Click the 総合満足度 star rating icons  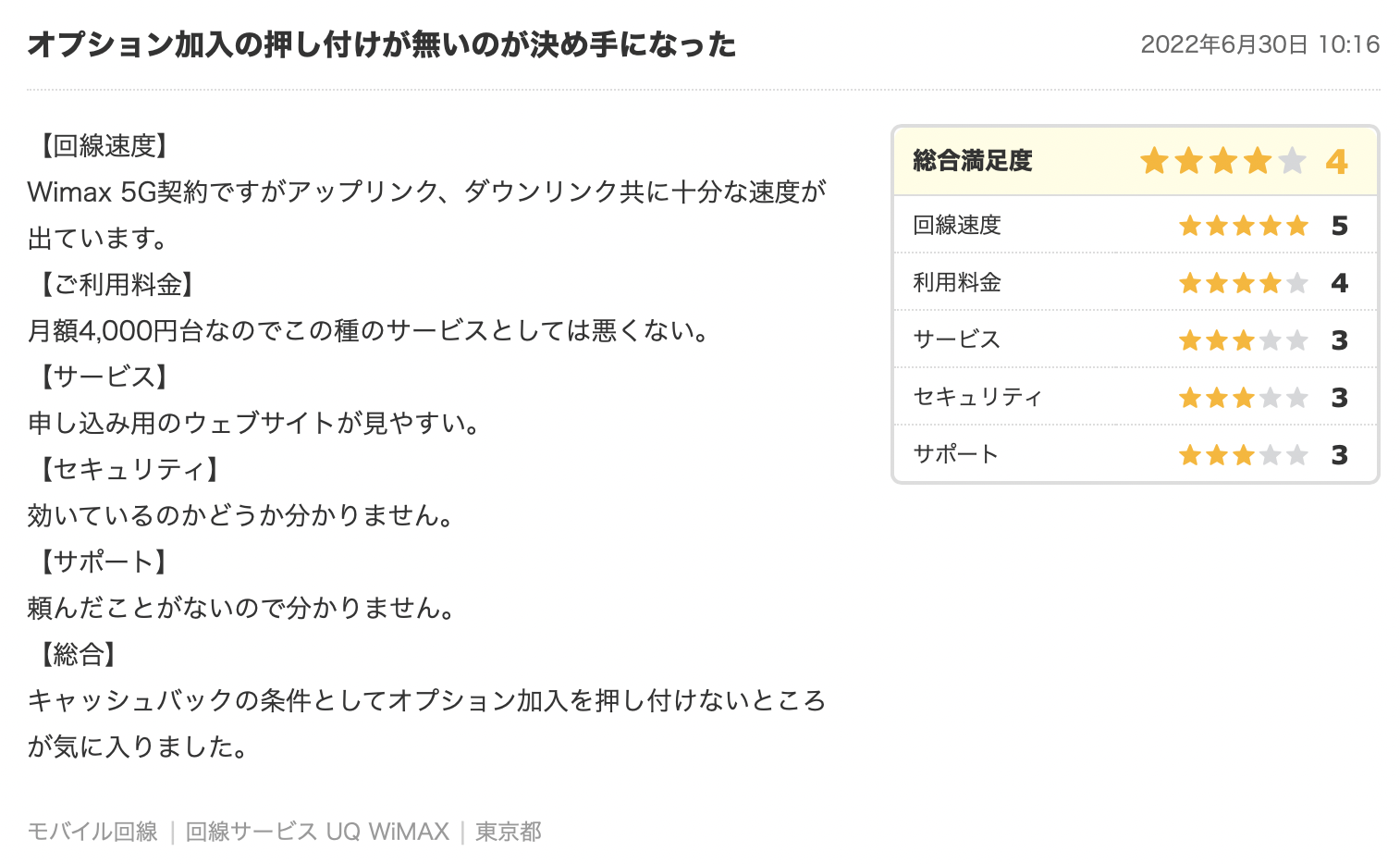[1222, 161]
